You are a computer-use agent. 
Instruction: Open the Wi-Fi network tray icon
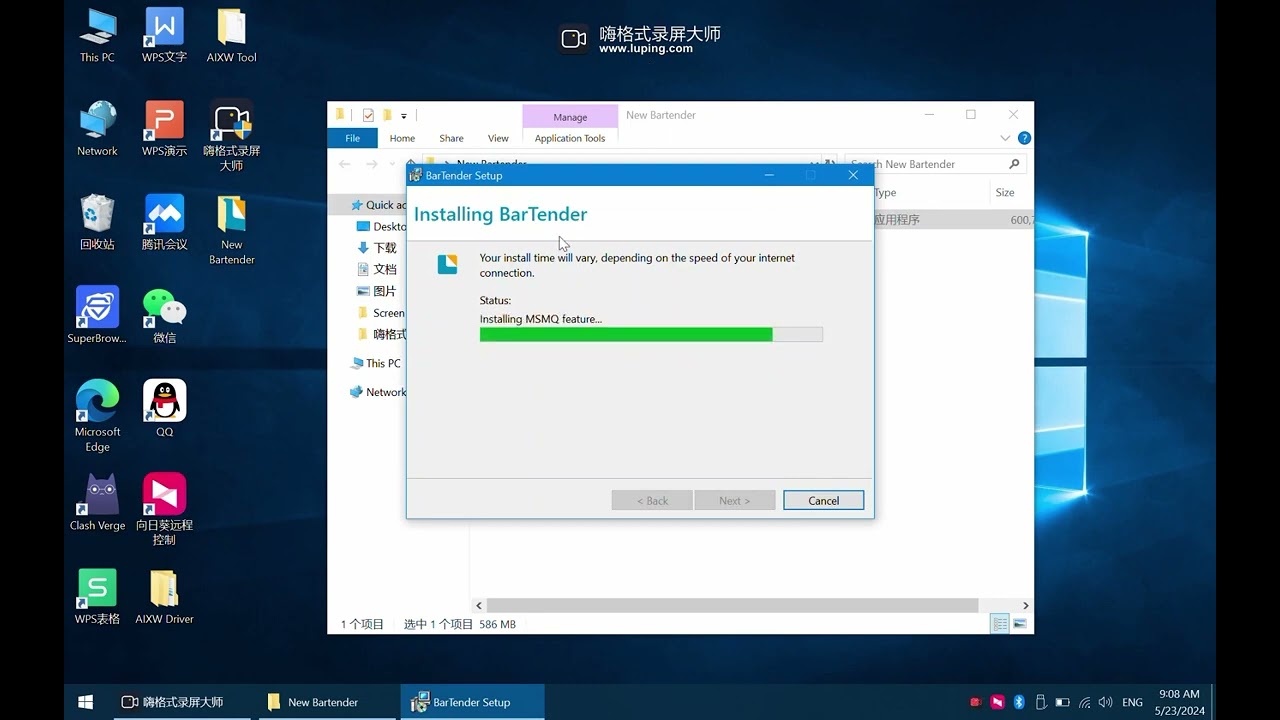point(1084,702)
